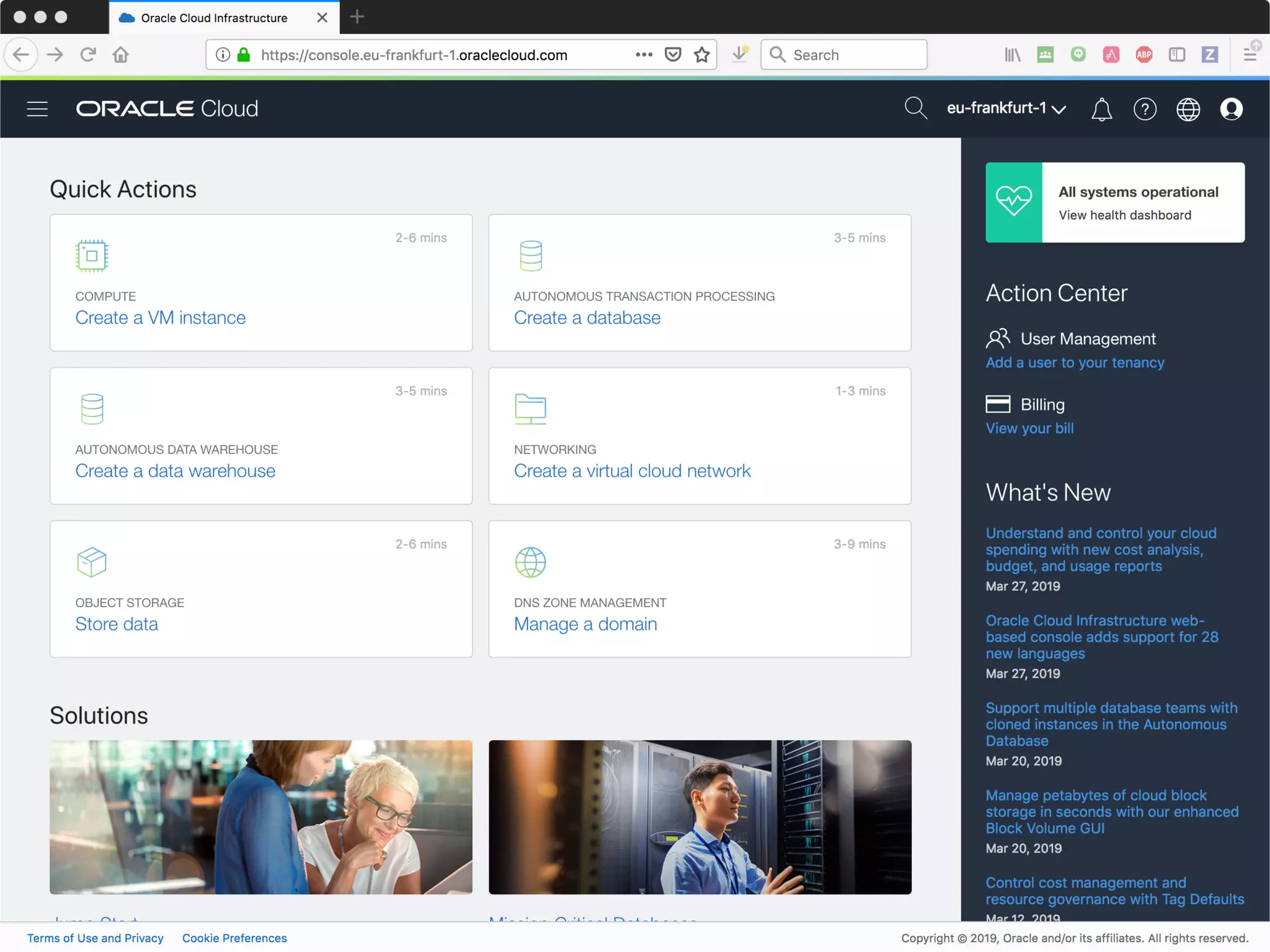The width and height of the screenshot is (1270, 952).
Task: Click the Create a VM instance link
Action: click(x=160, y=317)
